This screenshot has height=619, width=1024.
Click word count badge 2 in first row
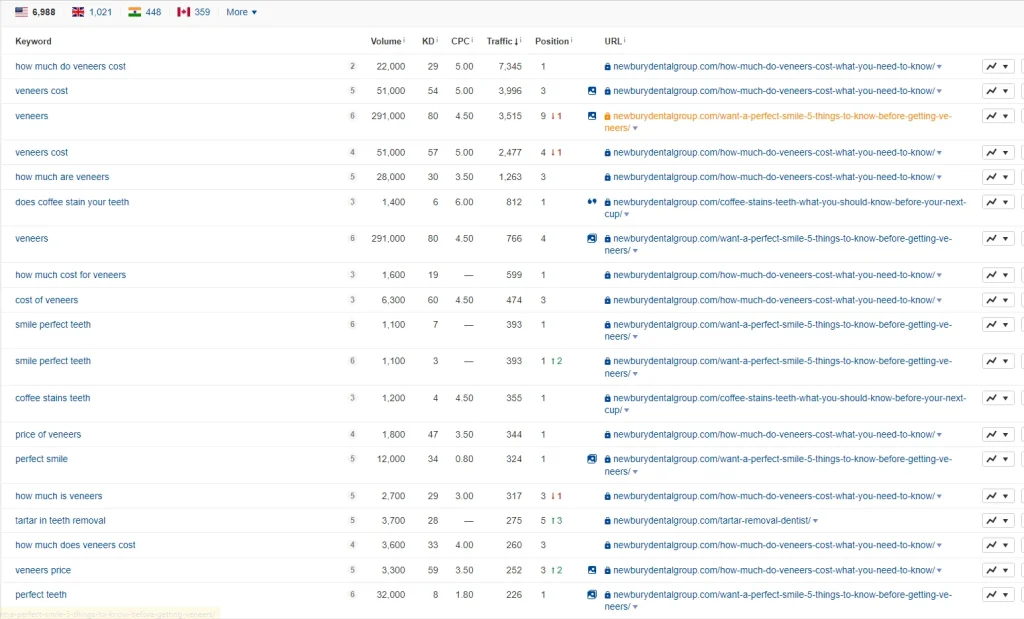pyautogui.click(x=352, y=66)
